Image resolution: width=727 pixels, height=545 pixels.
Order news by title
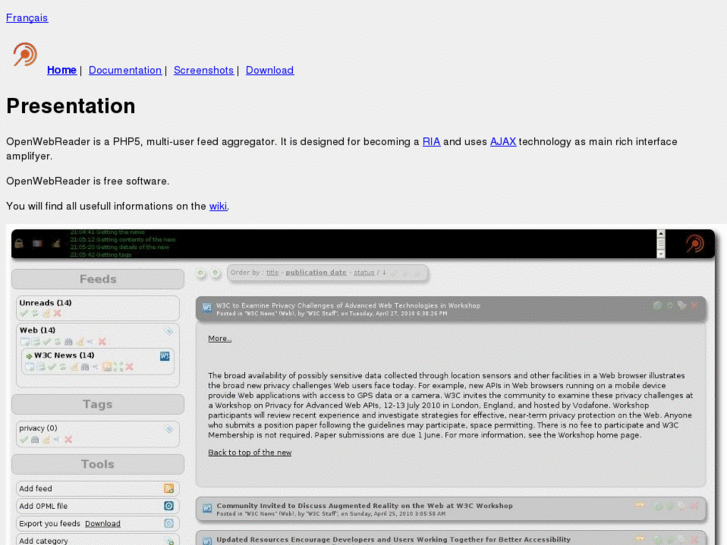[x=272, y=273]
